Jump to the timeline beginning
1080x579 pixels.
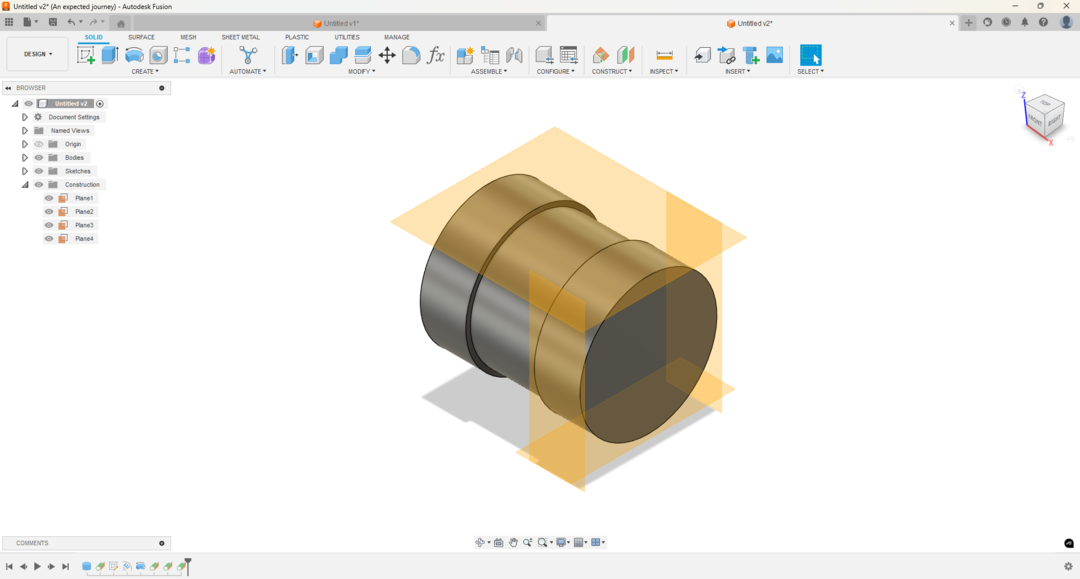[x=9, y=567]
